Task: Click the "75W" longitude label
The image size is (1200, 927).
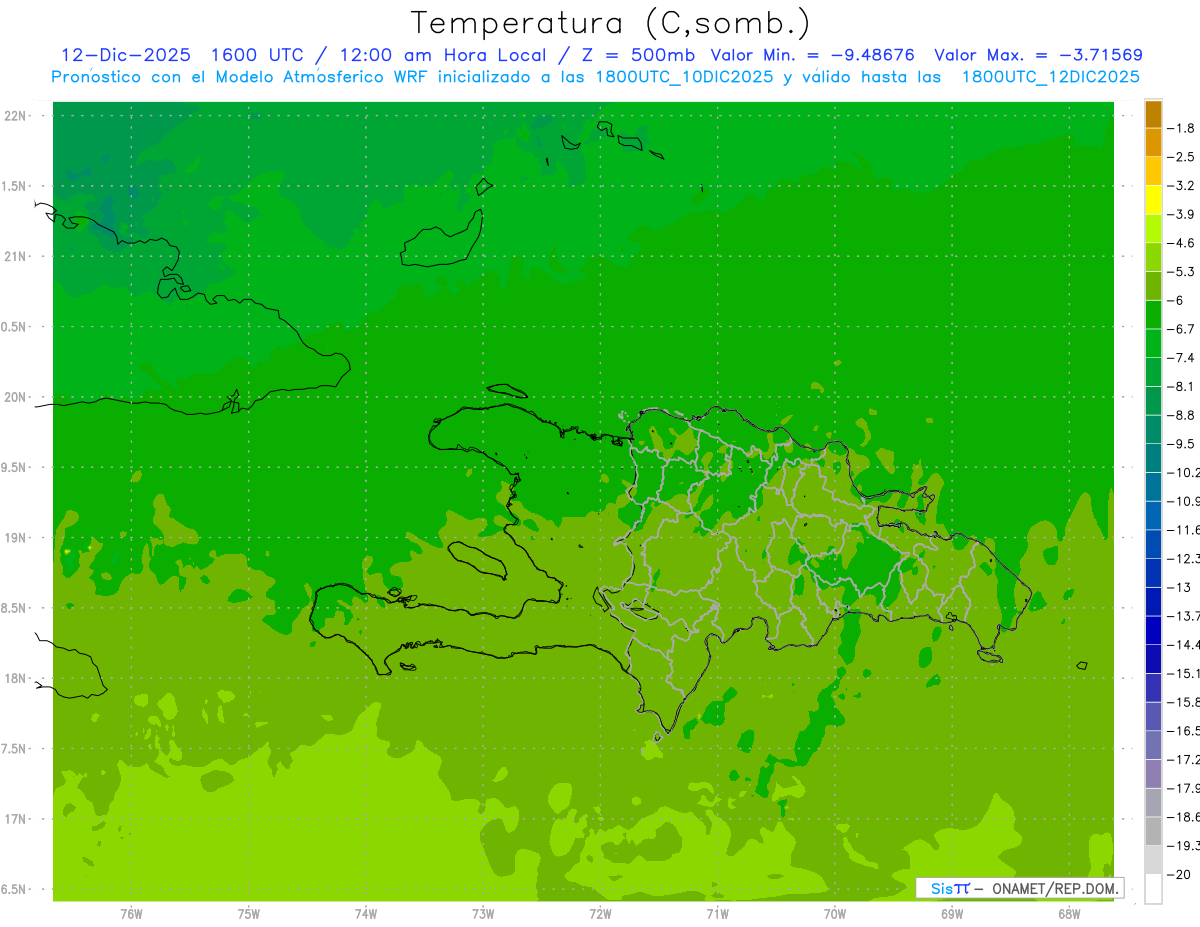Action: click(x=248, y=913)
